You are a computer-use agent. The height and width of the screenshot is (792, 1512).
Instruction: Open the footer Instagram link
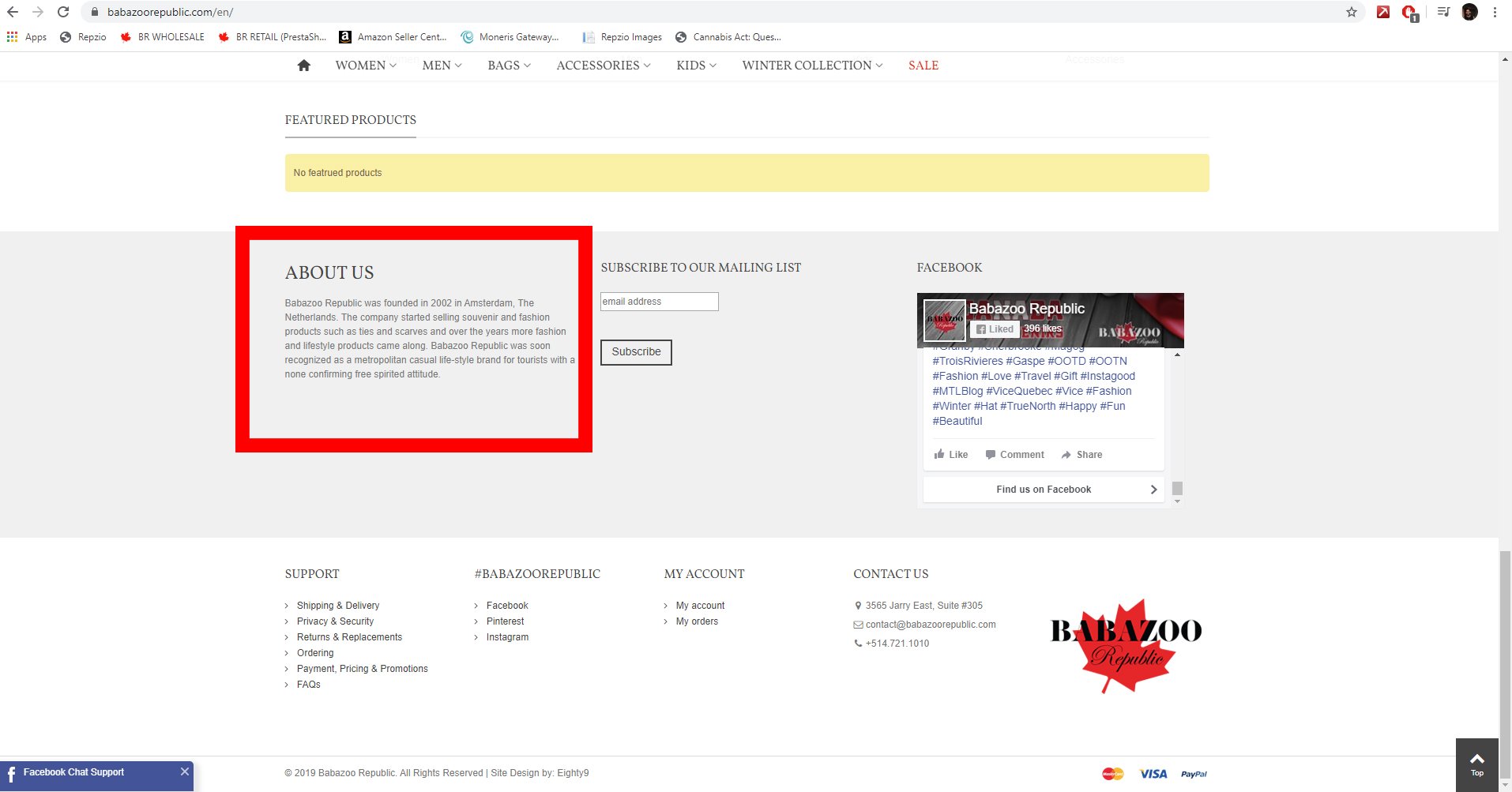508,637
